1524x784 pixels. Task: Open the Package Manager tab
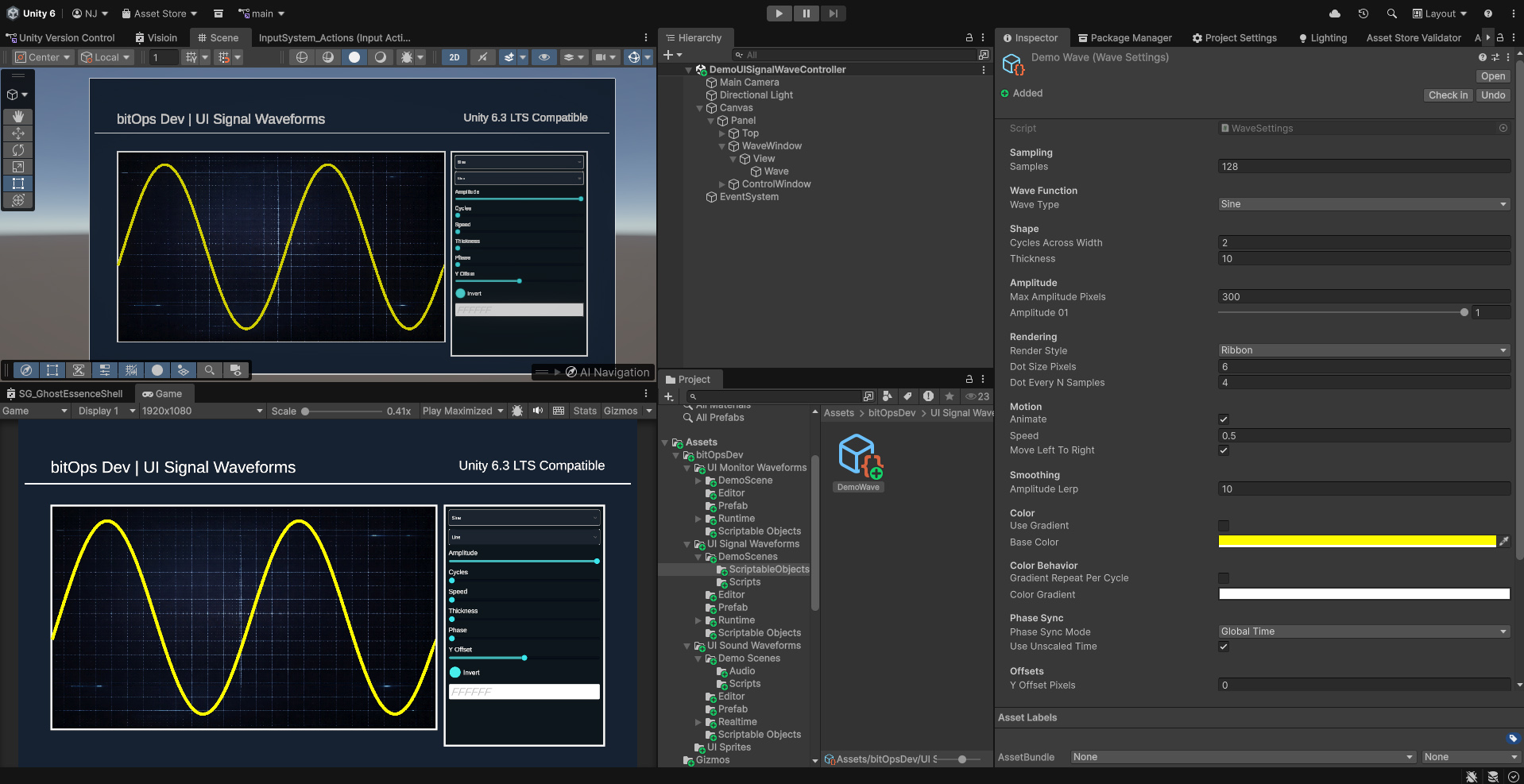(x=1125, y=37)
